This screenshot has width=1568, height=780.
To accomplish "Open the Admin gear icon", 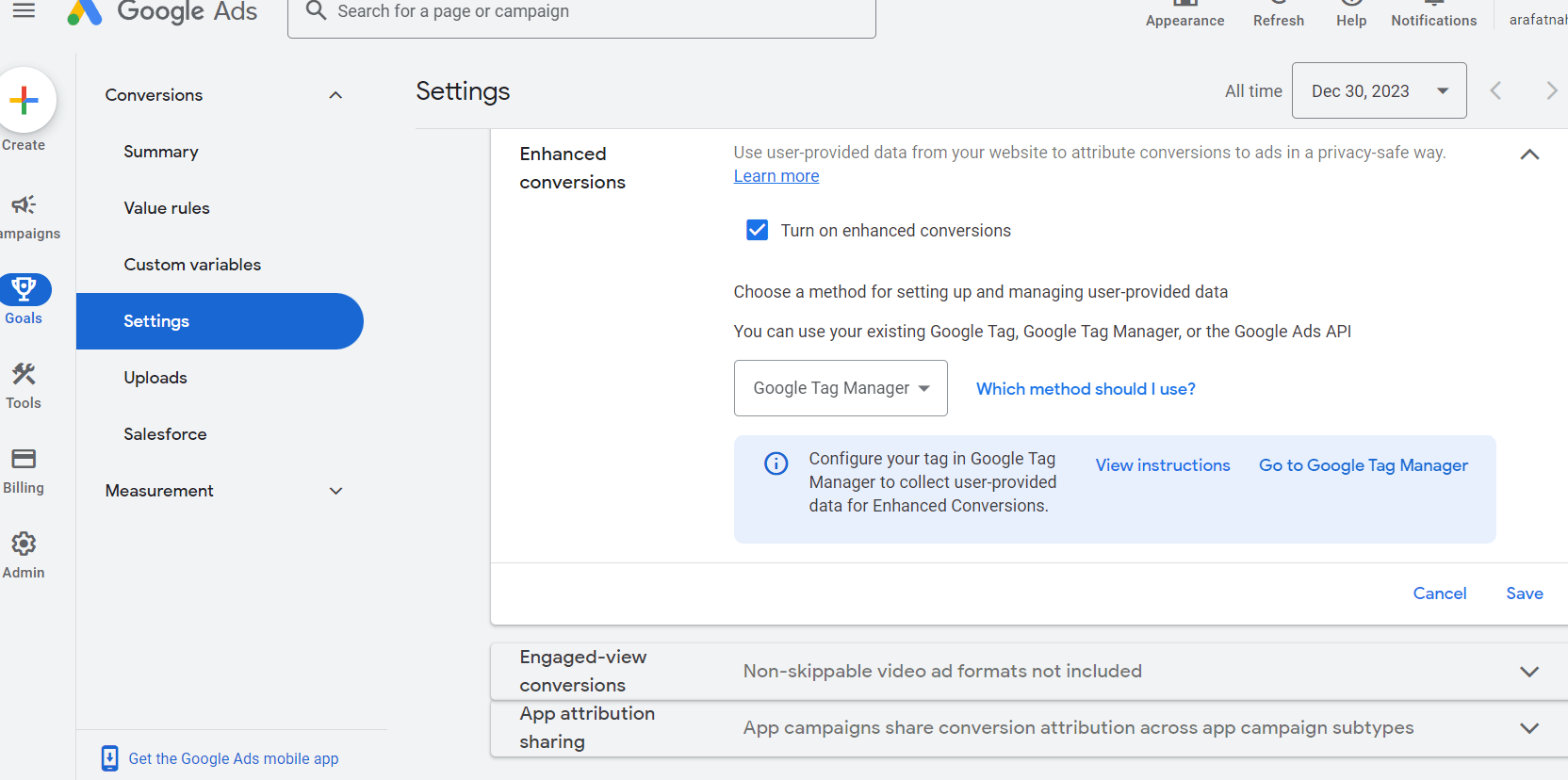I will (x=24, y=544).
